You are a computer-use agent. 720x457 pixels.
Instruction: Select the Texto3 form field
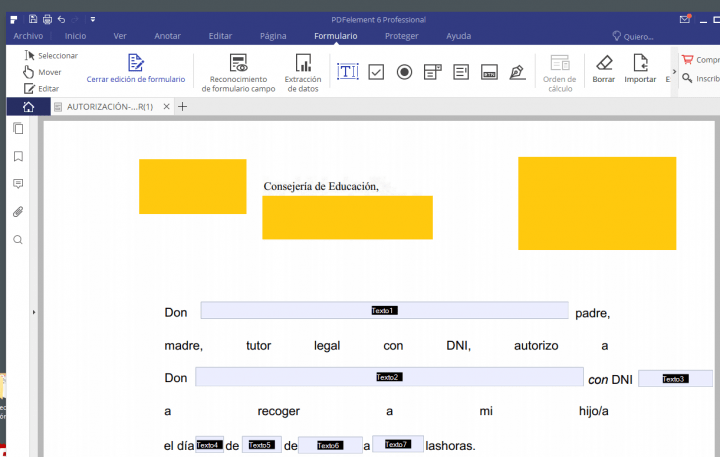(675, 378)
